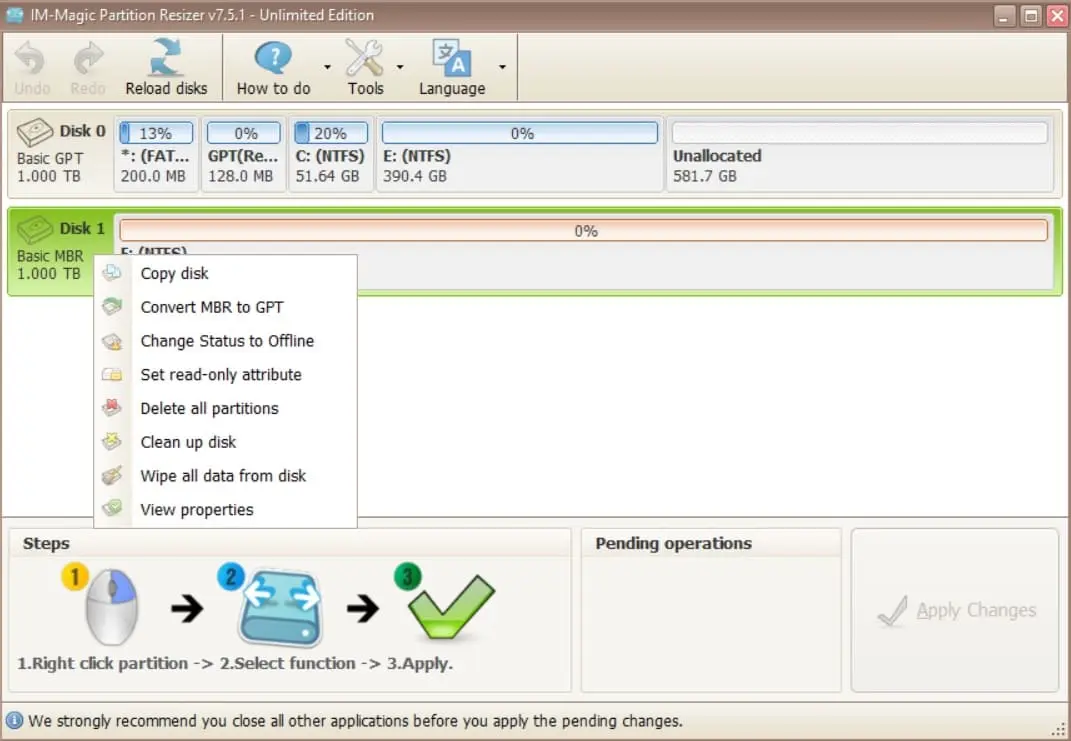Select the FAT 200.0 MB partition bar

click(x=156, y=132)
